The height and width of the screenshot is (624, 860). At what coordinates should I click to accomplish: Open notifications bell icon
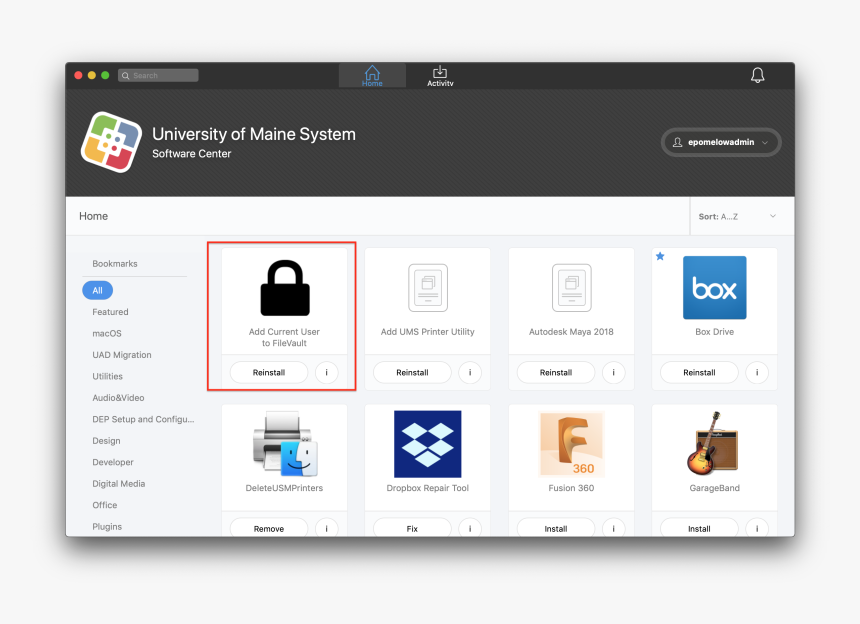(x=757, y=75)
